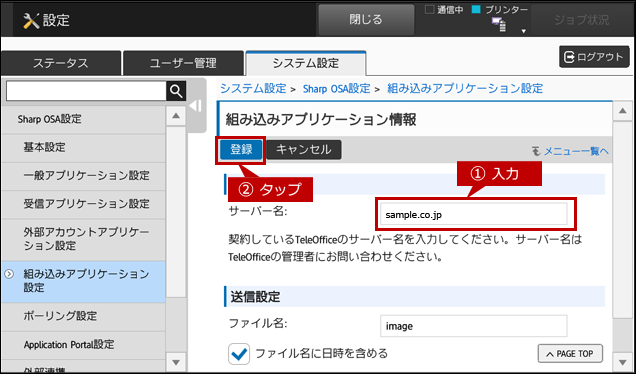
Task: Select the システム設定 tab
Action: click(x=306, y=63)
